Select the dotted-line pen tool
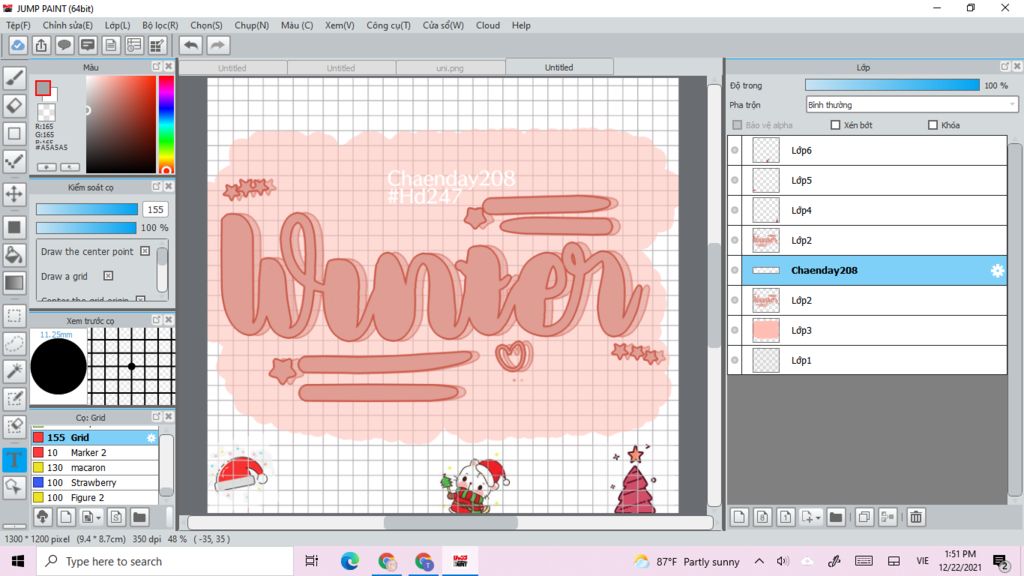Image resolution: width=1024 pixels, height=576 pixels. click(14, 161)
